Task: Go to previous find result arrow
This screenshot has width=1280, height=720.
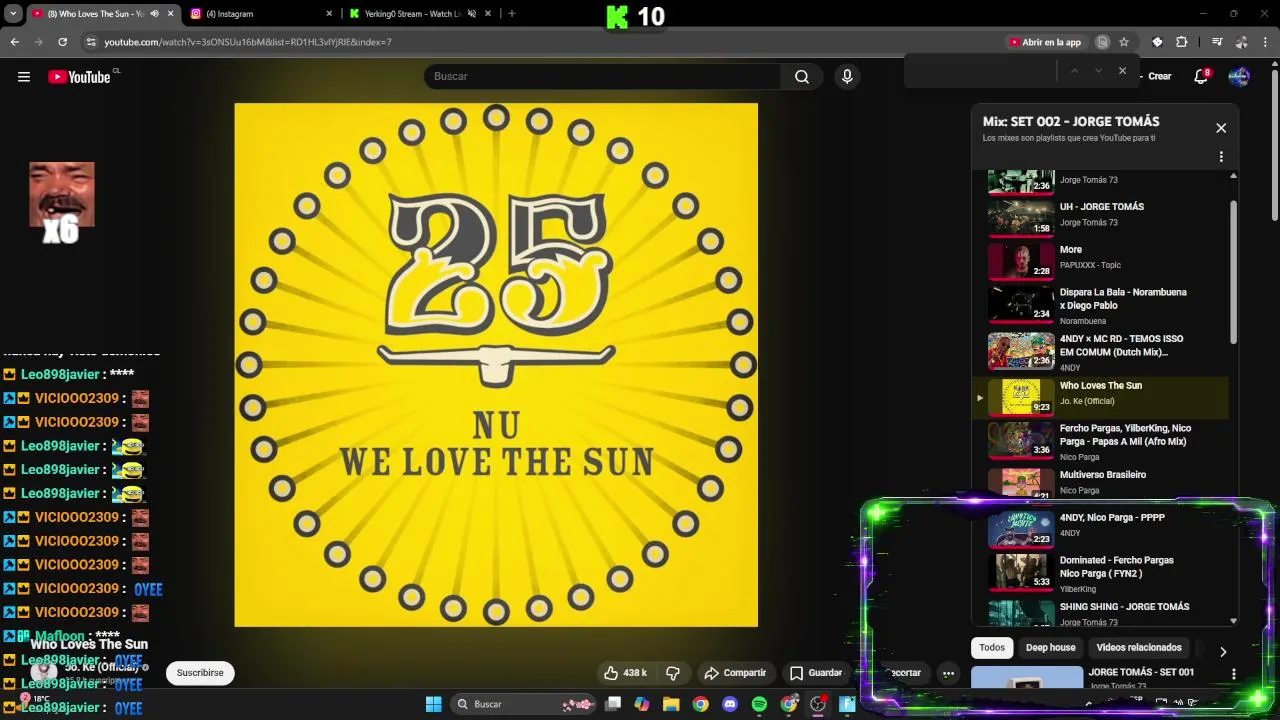Action: click(x=1074, y=71)
